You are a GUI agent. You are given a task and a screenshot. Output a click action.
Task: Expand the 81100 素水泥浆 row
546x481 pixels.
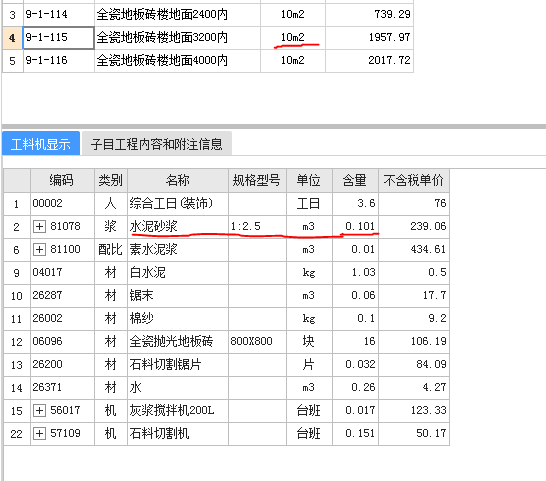pos(39,250)
